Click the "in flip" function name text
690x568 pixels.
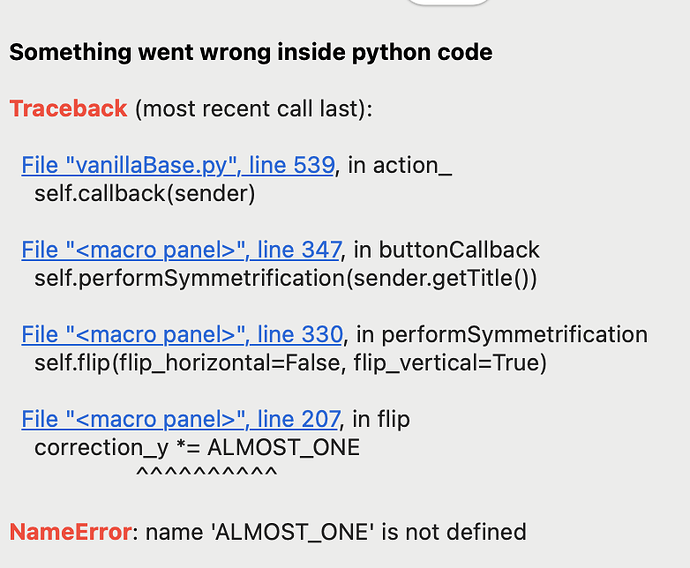(x=380, y=419)
